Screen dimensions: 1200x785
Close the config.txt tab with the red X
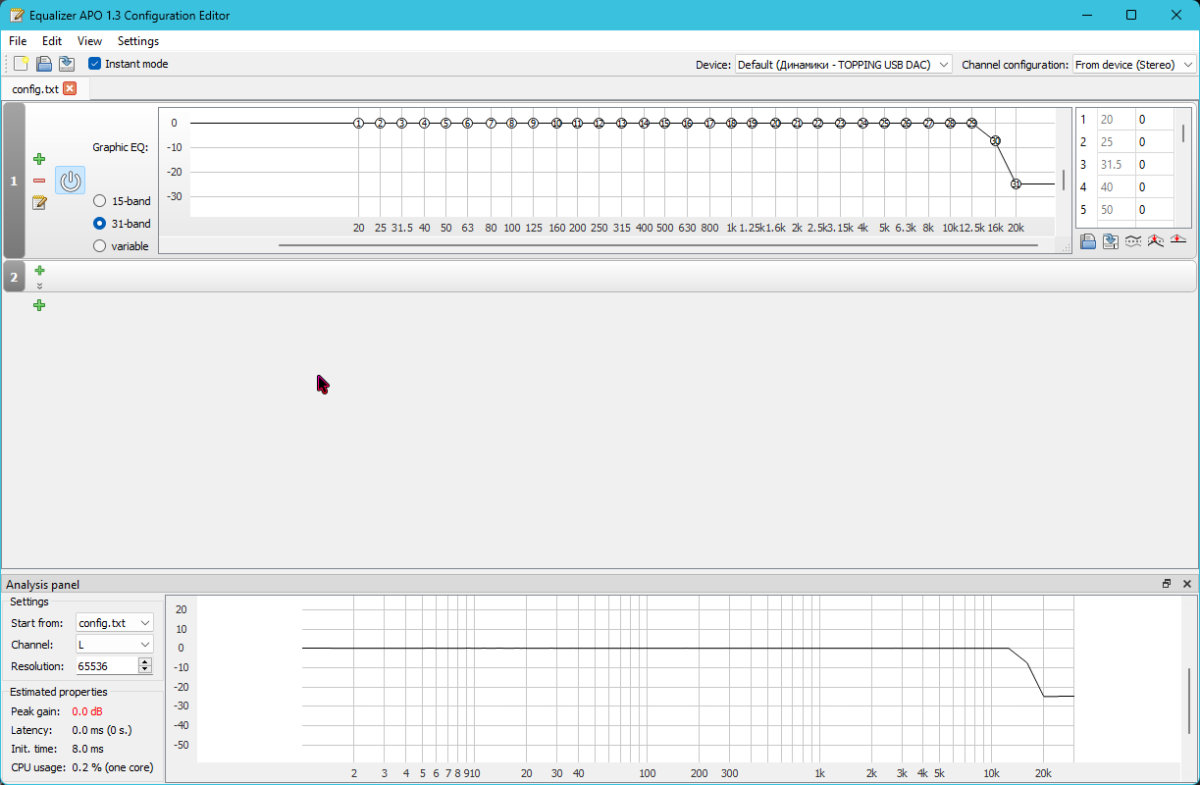click(69, 88)
